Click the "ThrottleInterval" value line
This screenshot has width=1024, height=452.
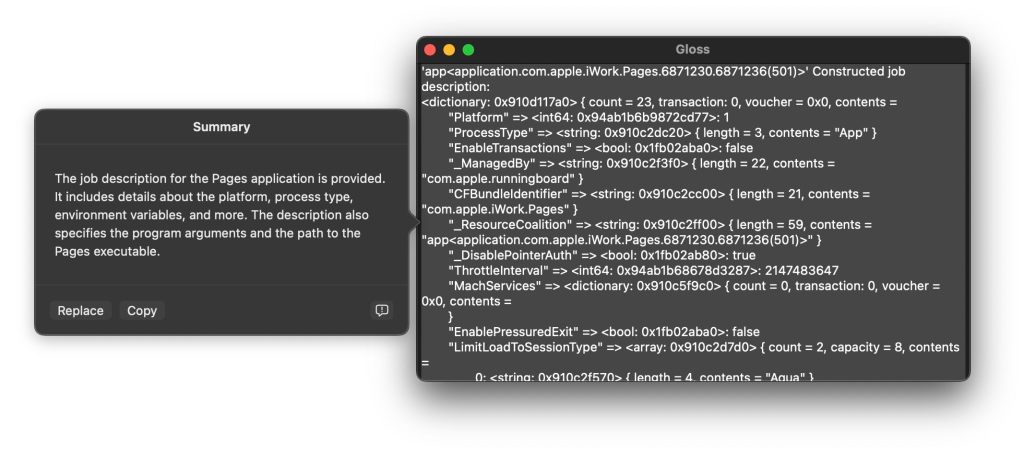(640, 271)
